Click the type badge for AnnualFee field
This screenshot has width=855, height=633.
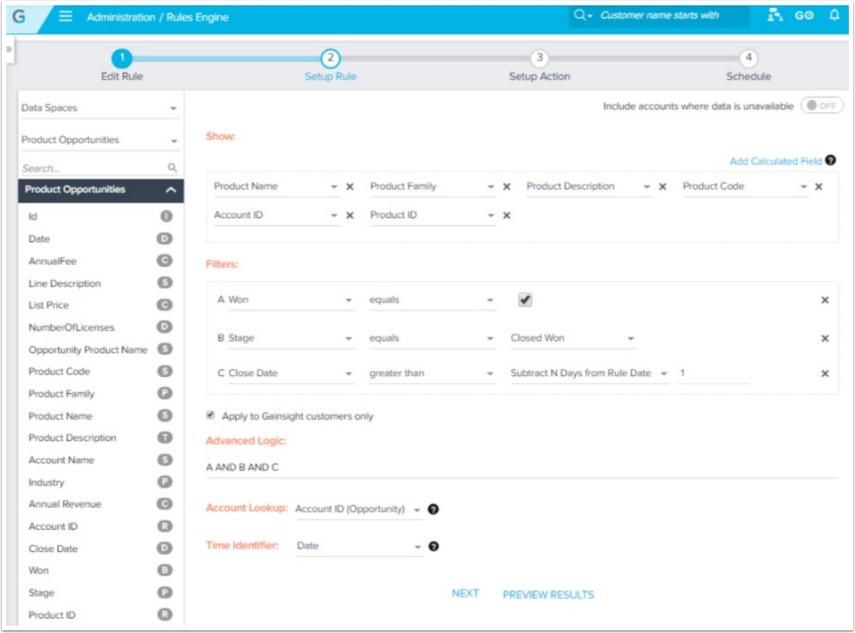(165, 261)
